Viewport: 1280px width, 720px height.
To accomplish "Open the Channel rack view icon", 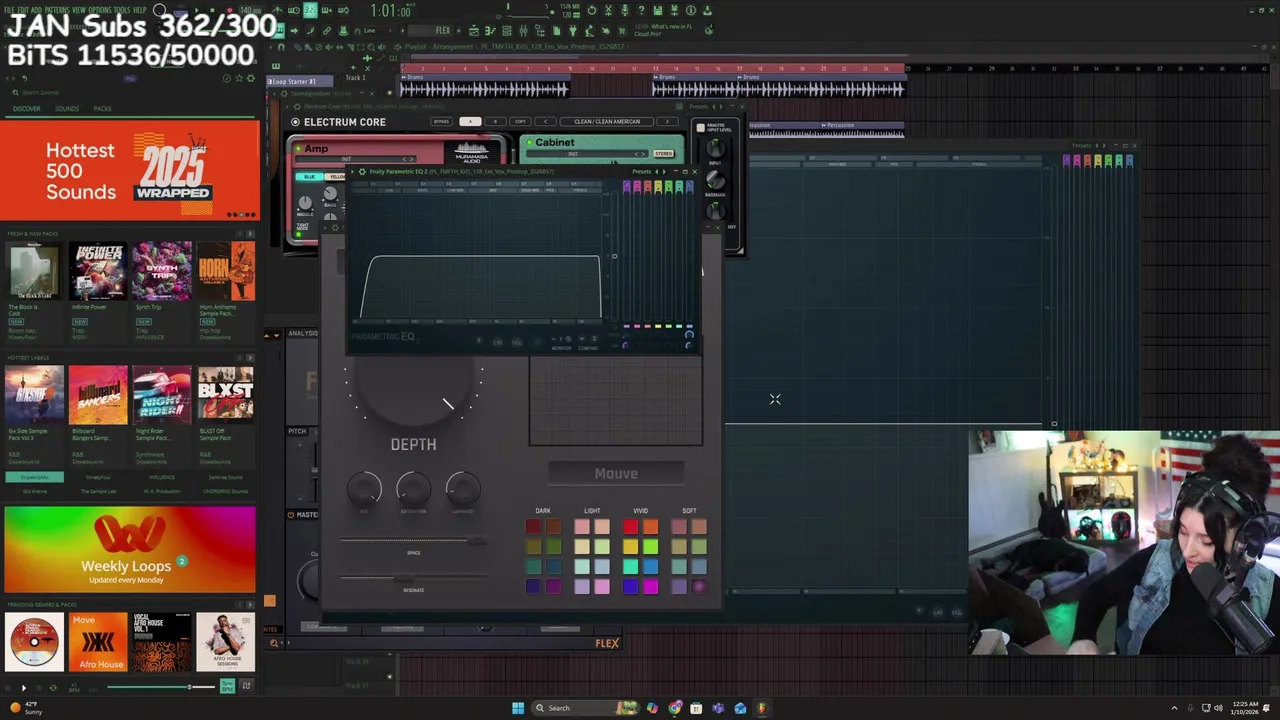I will [506, 31].
